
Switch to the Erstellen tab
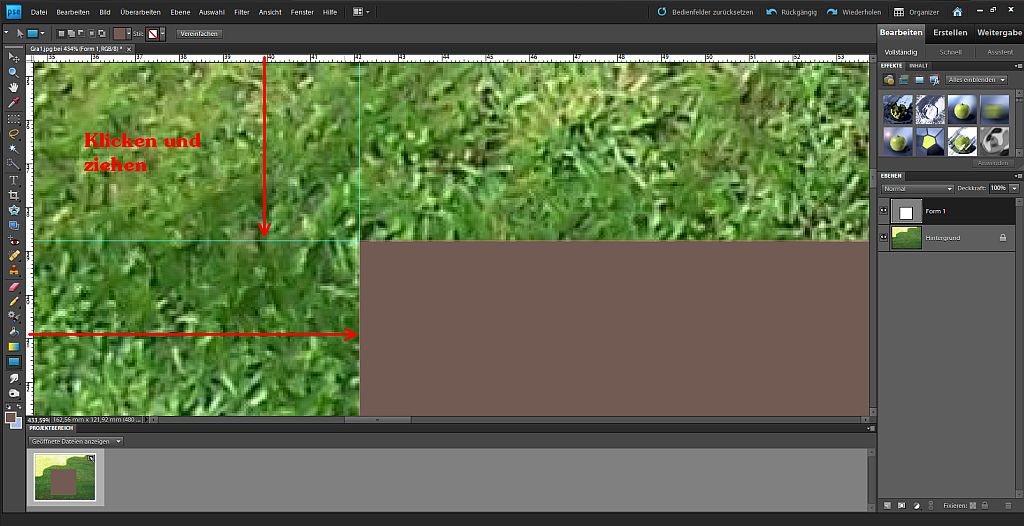950,33
